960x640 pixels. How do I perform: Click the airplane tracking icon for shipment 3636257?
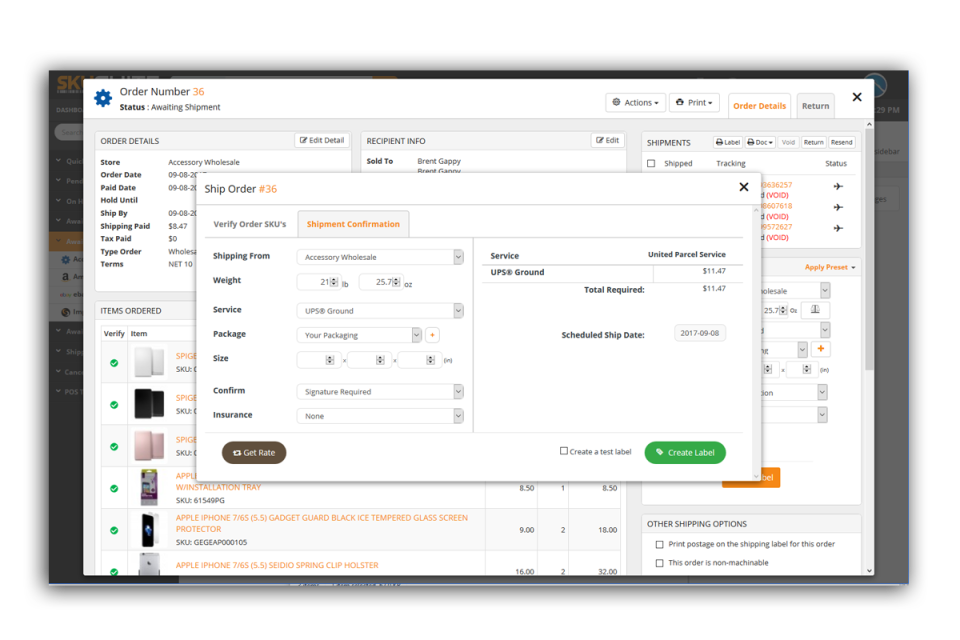838,186
